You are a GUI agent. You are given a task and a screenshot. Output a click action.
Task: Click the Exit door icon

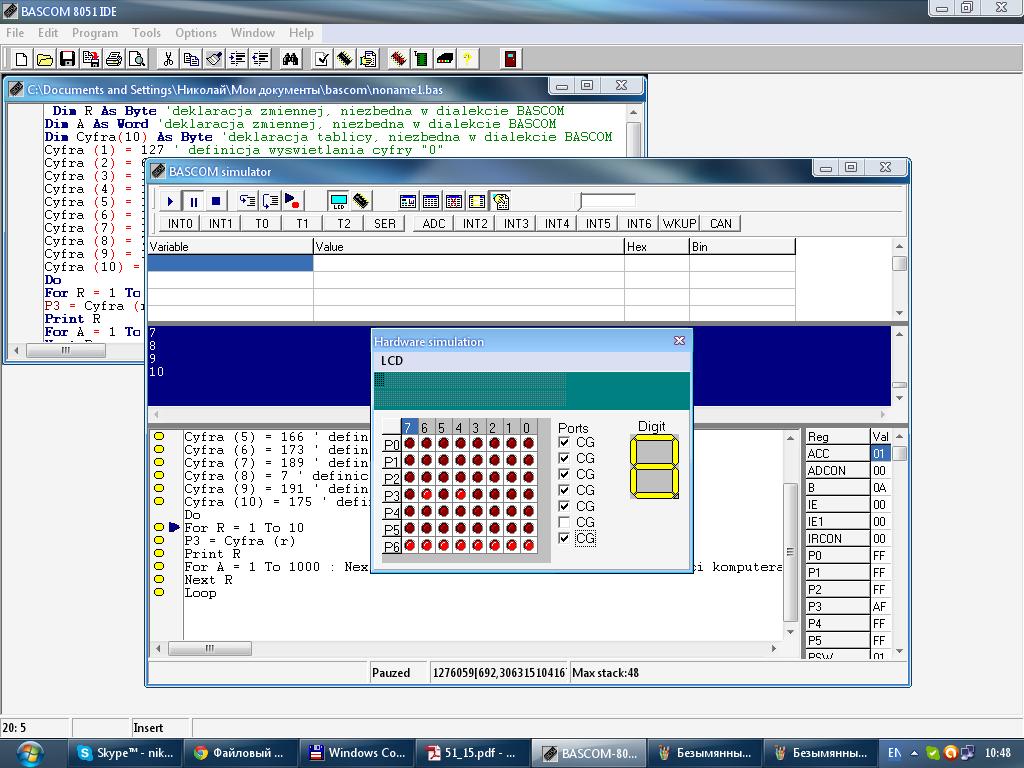511,59
